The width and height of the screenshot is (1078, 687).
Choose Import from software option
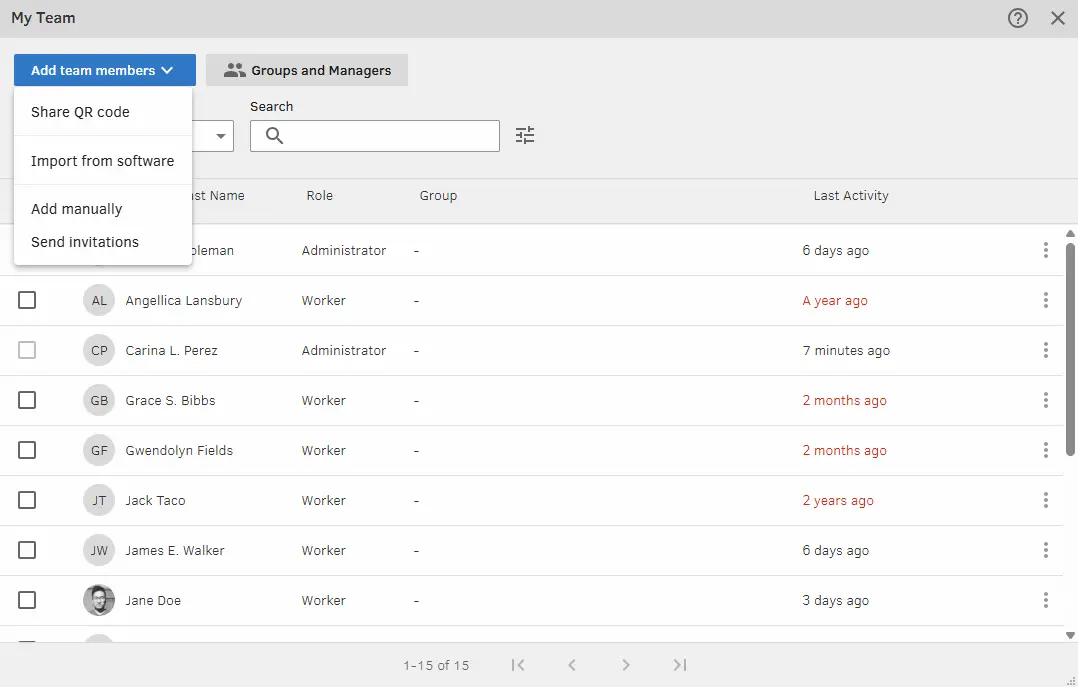tap(102, 160)
